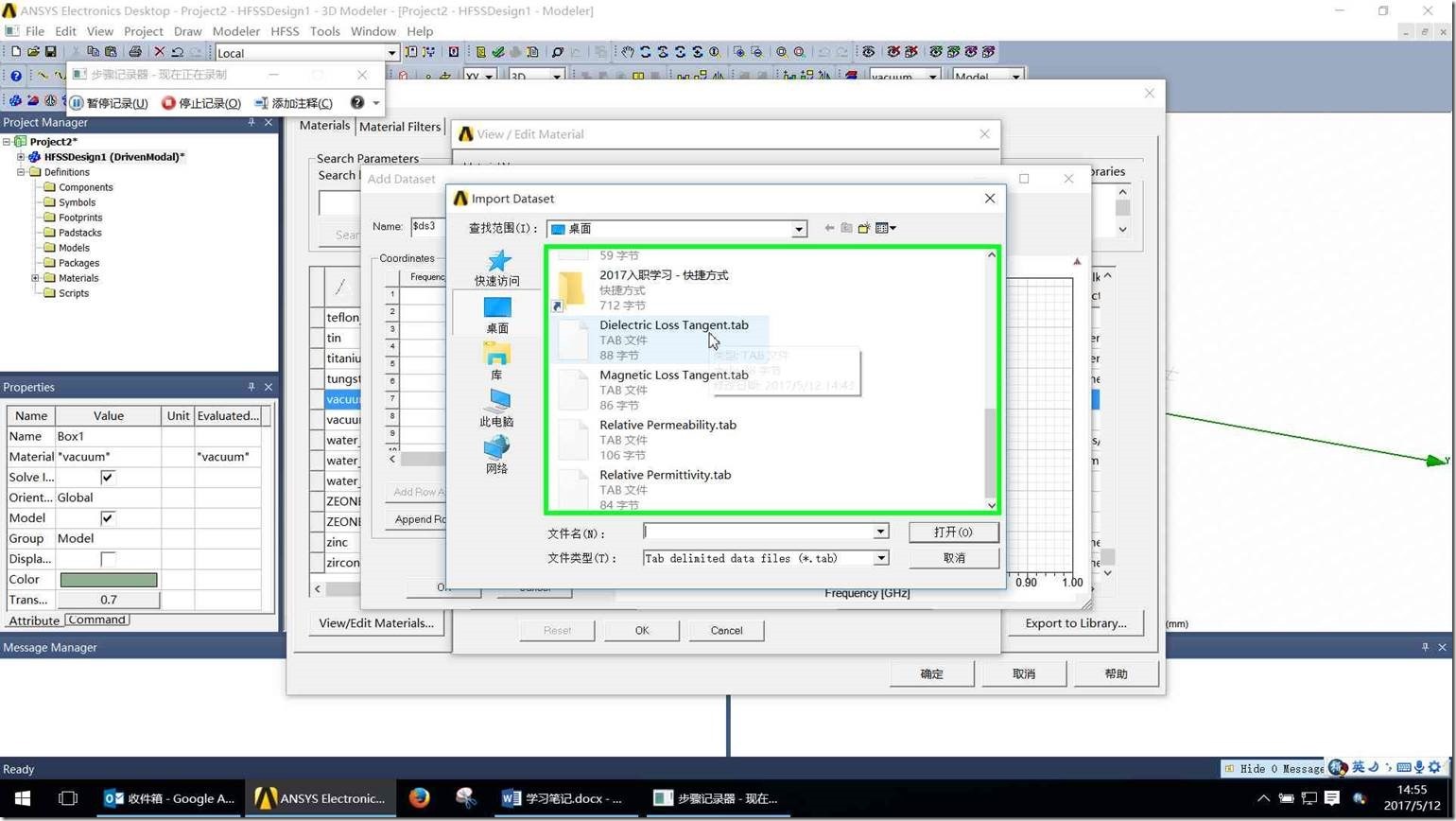
Task: Click the New file icon in toolbar
Action: 14,52
